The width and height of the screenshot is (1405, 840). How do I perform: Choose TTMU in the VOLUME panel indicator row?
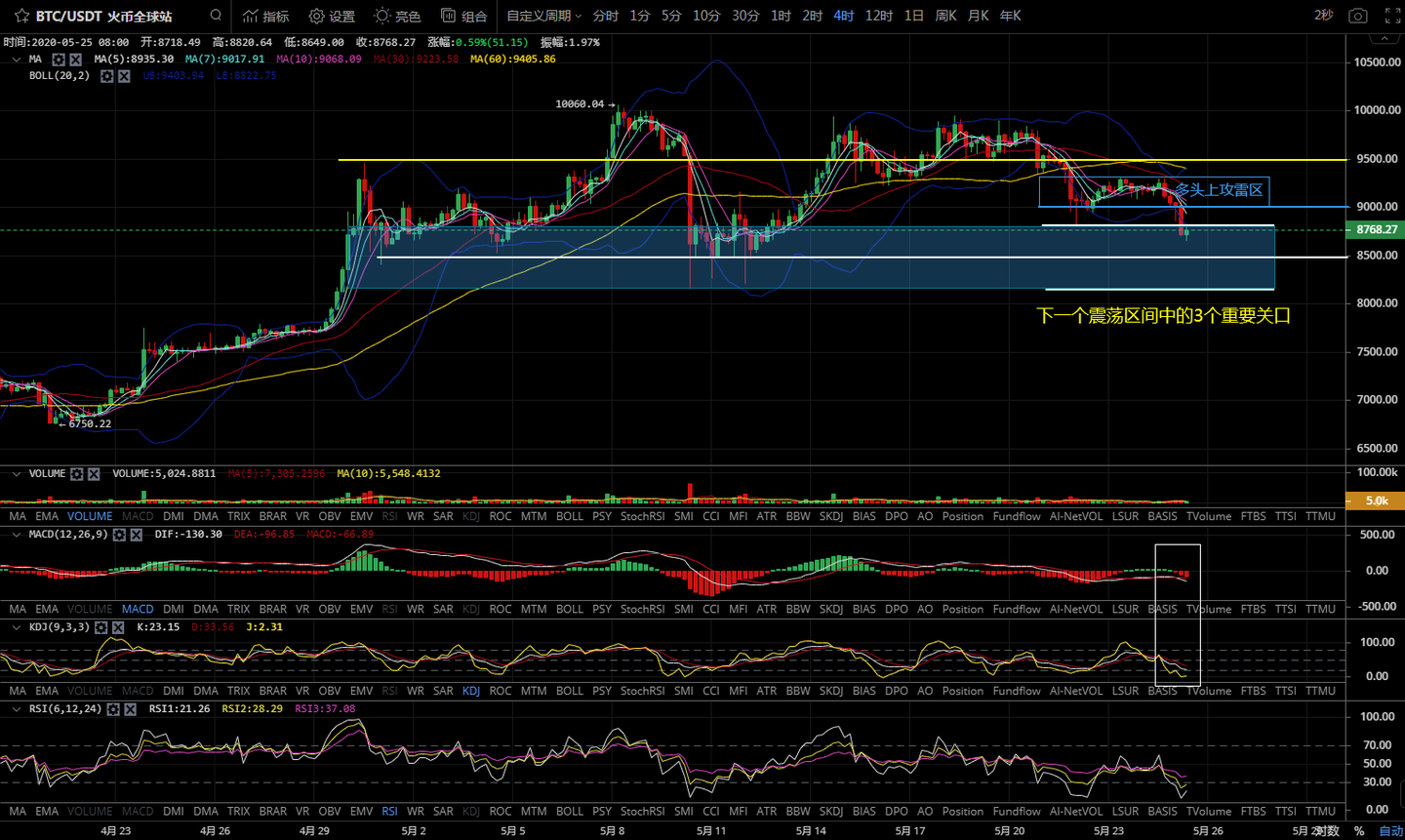click(1321, 516)
